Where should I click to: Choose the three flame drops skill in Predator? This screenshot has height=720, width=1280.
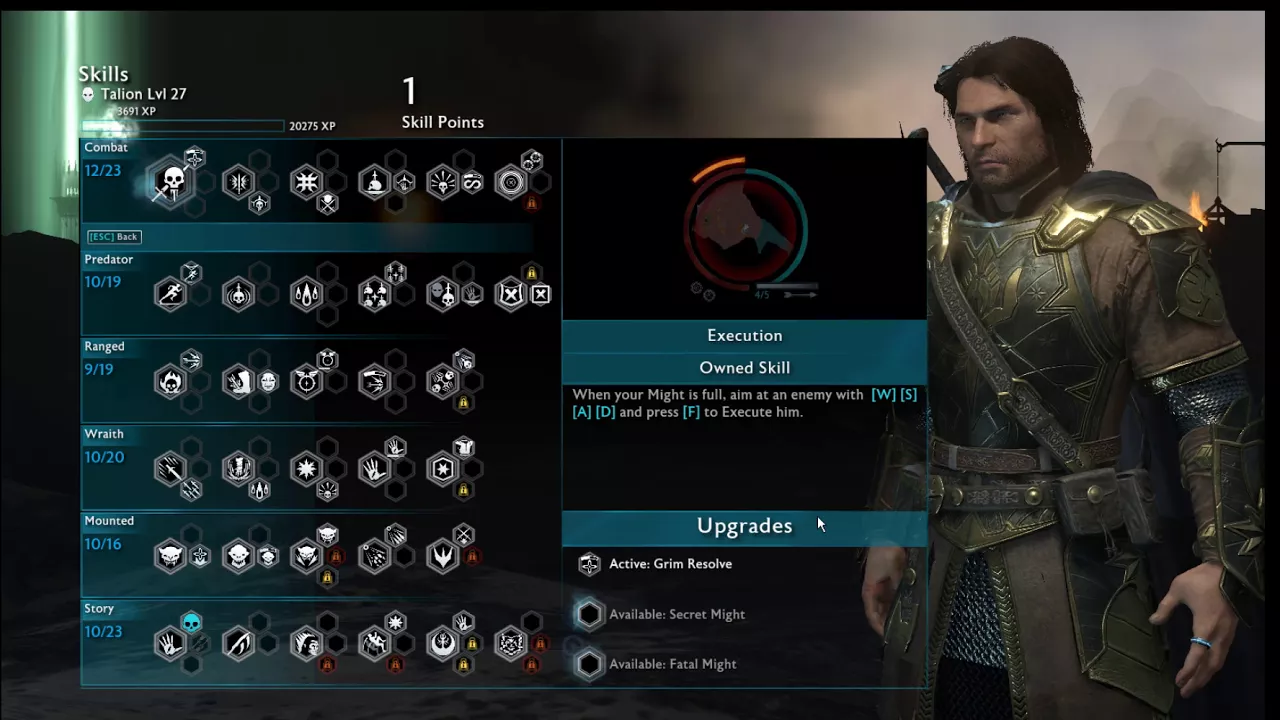click(306, 294)
